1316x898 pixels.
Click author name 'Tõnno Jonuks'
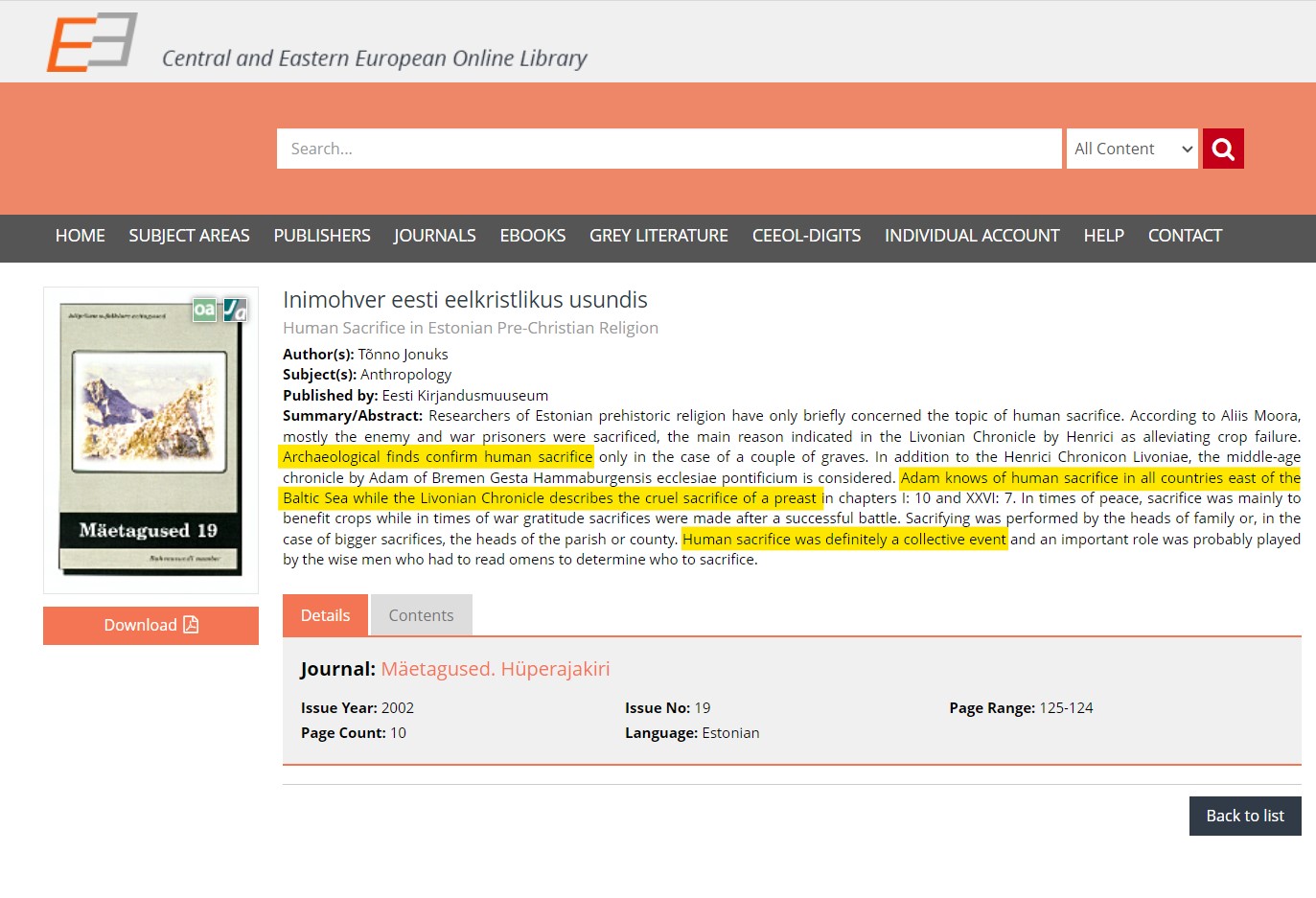point(403,355)
